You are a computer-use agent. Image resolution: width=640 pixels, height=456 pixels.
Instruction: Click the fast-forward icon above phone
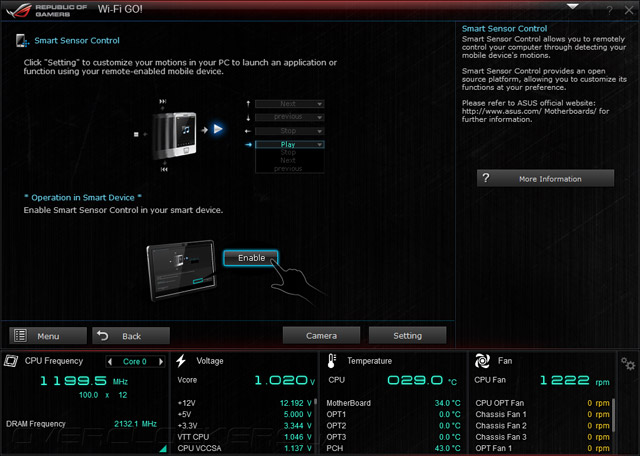click(x=163, y=101)
